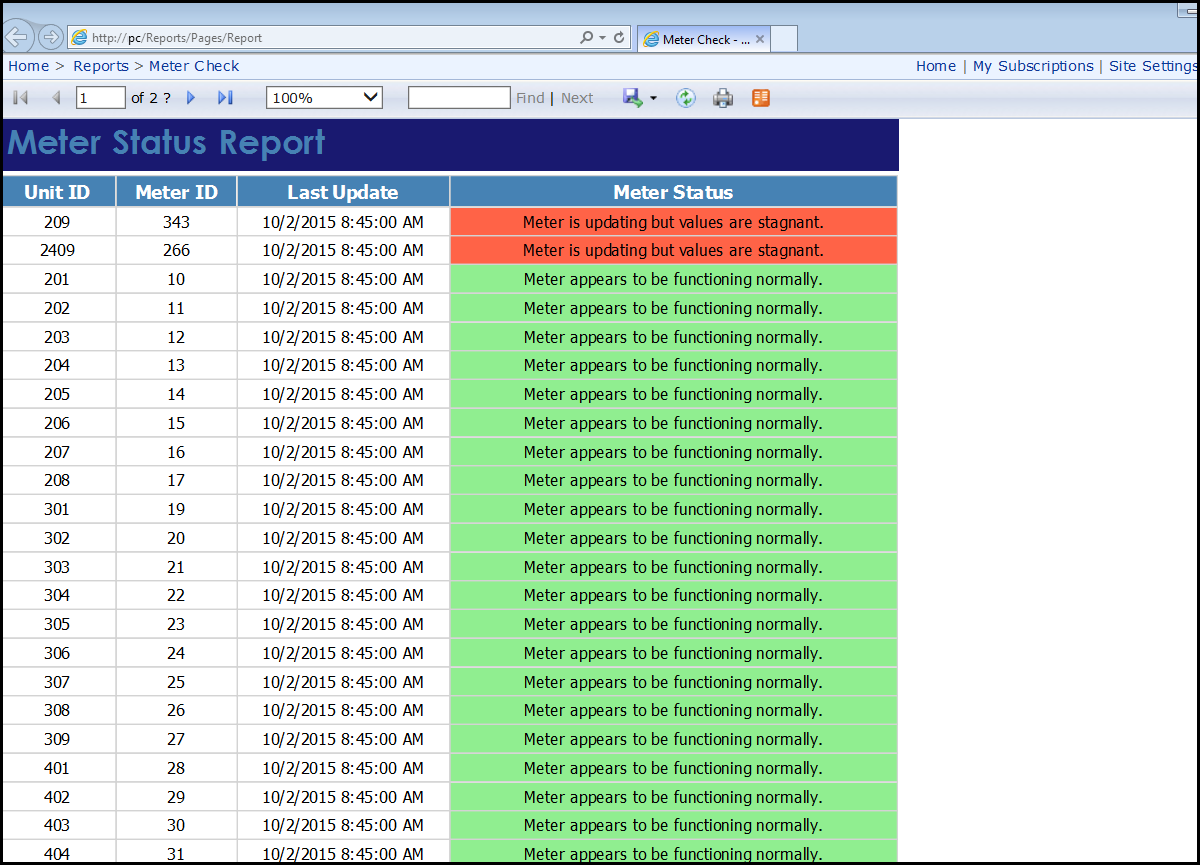This screenshot has height=865, width=1200.
Task: Go to the next report page
Action: point(191,98)
